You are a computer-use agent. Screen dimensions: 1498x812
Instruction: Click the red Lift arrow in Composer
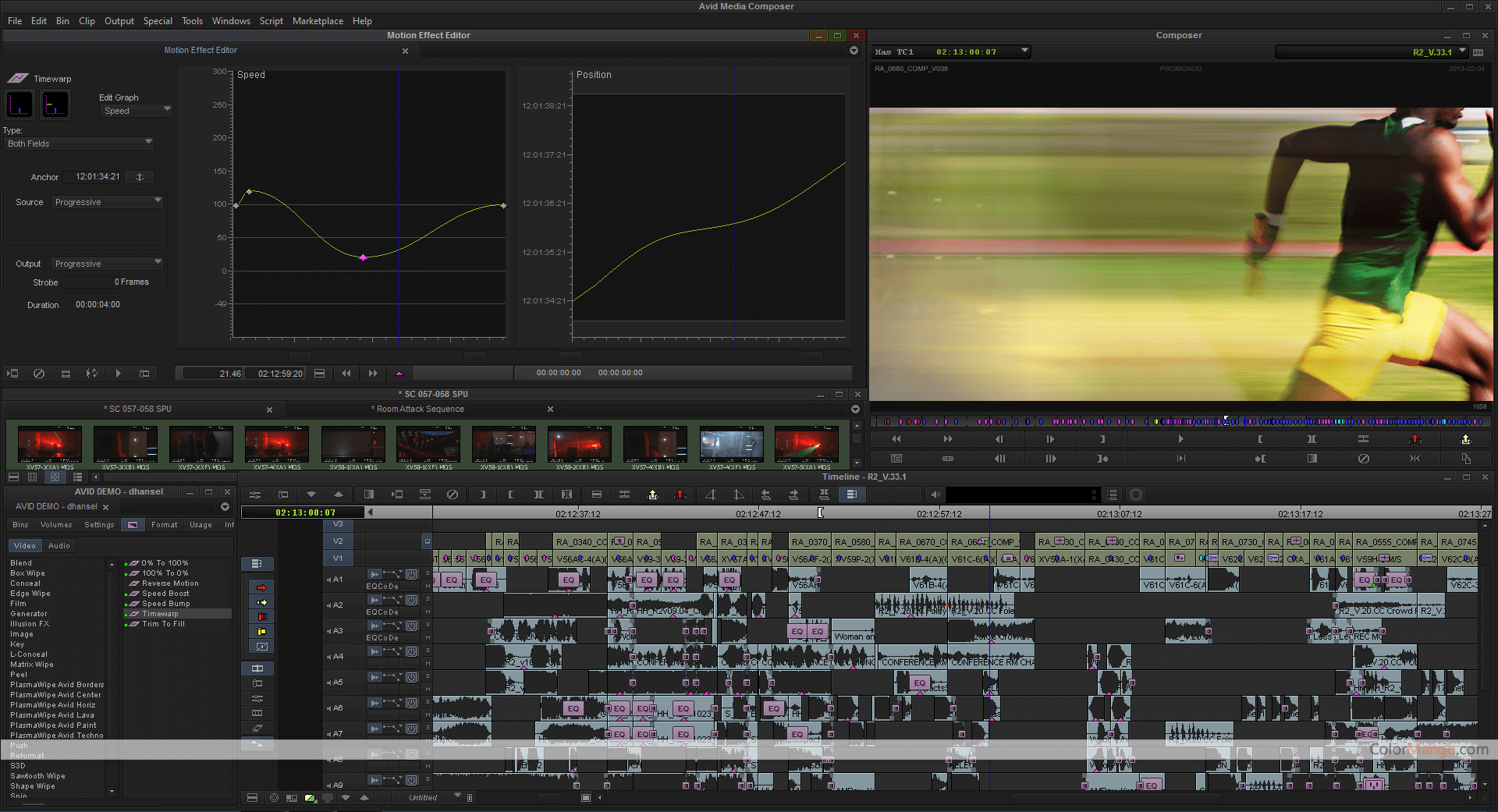click(x=1415, y=439)
